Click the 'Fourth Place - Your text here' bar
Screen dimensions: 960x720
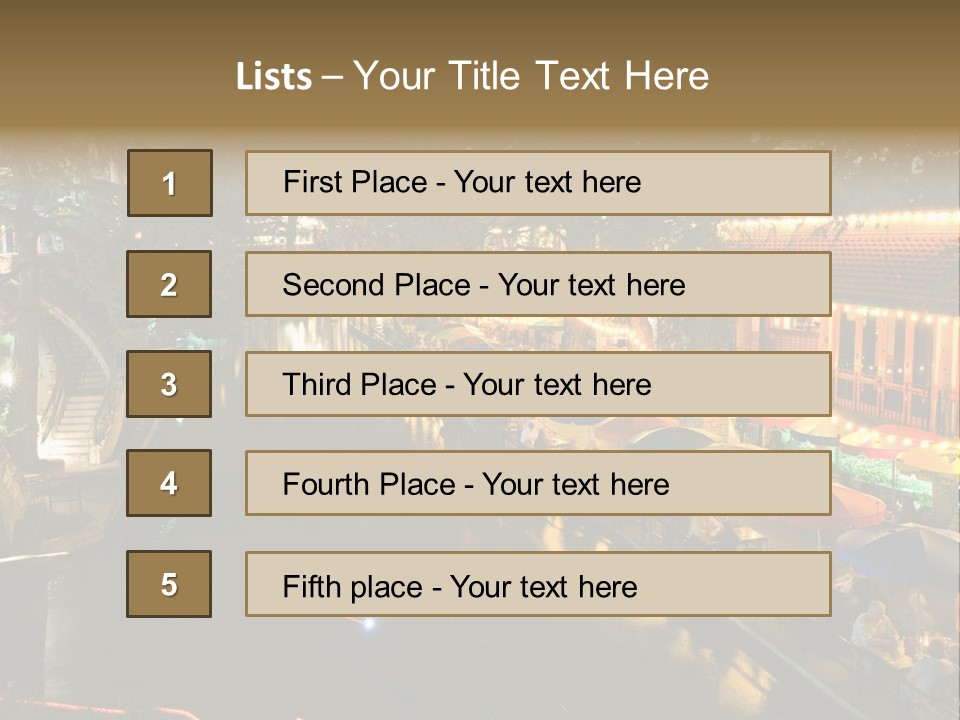click(538, 483)
